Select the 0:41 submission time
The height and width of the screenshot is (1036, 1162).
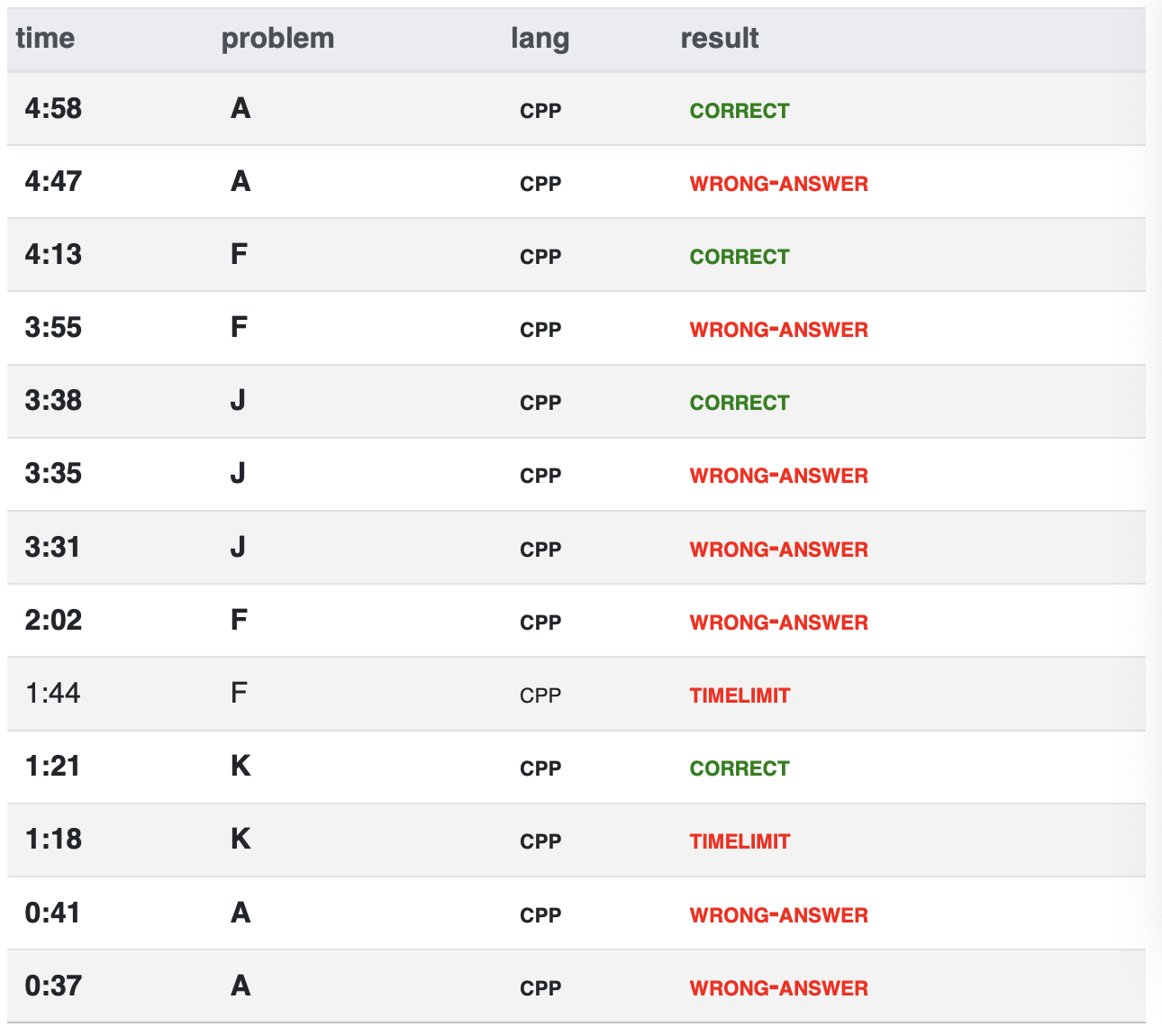click(x=53, y=913)
